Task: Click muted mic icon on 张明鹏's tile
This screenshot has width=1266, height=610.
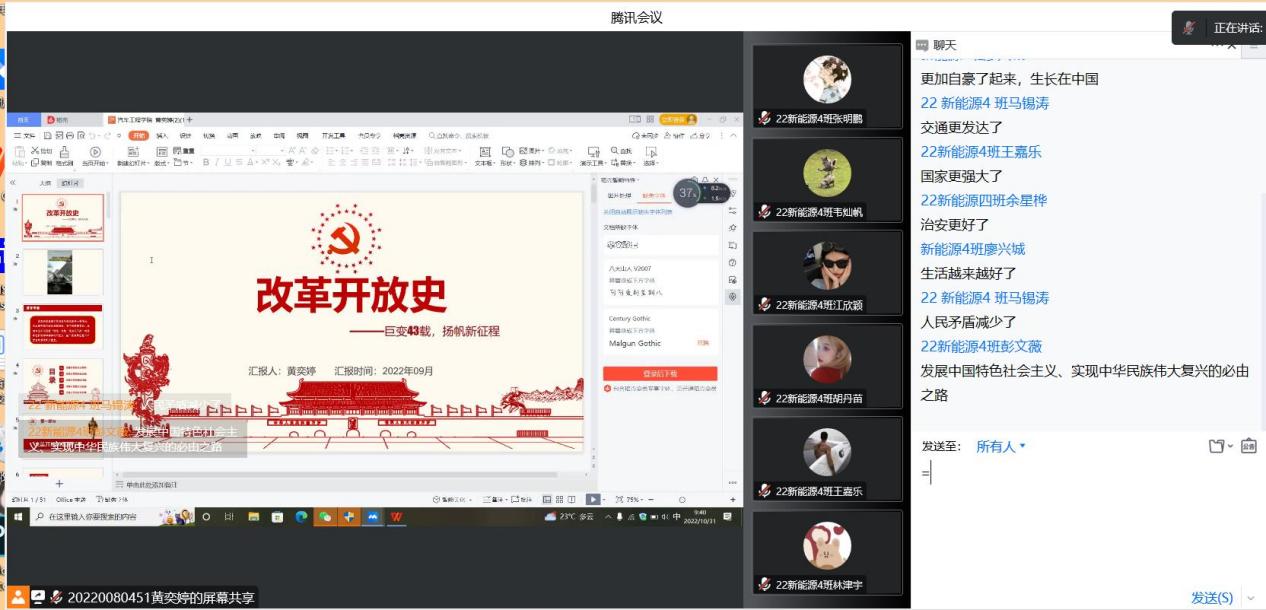Action: coord(764,118)
